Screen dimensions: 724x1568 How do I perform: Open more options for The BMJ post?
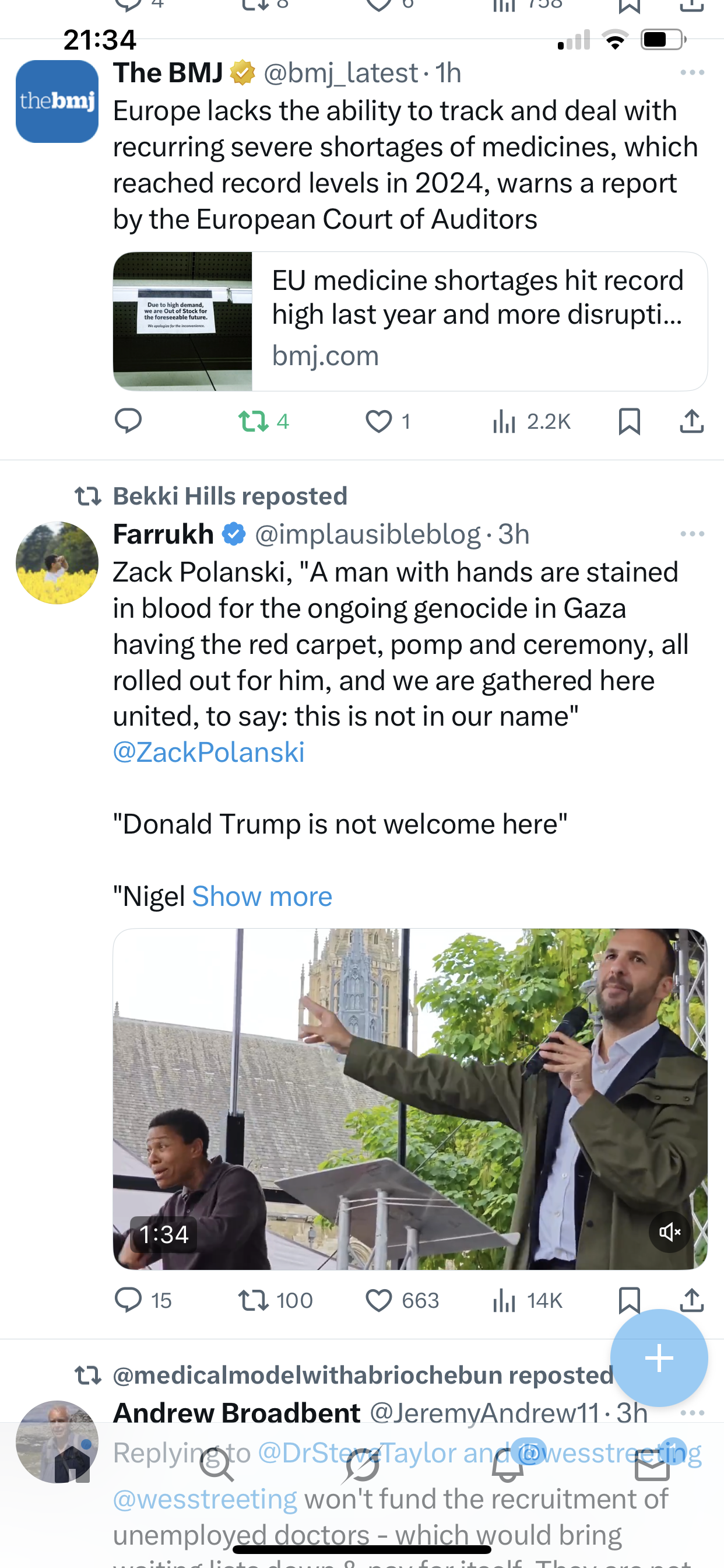click(692, 73)
